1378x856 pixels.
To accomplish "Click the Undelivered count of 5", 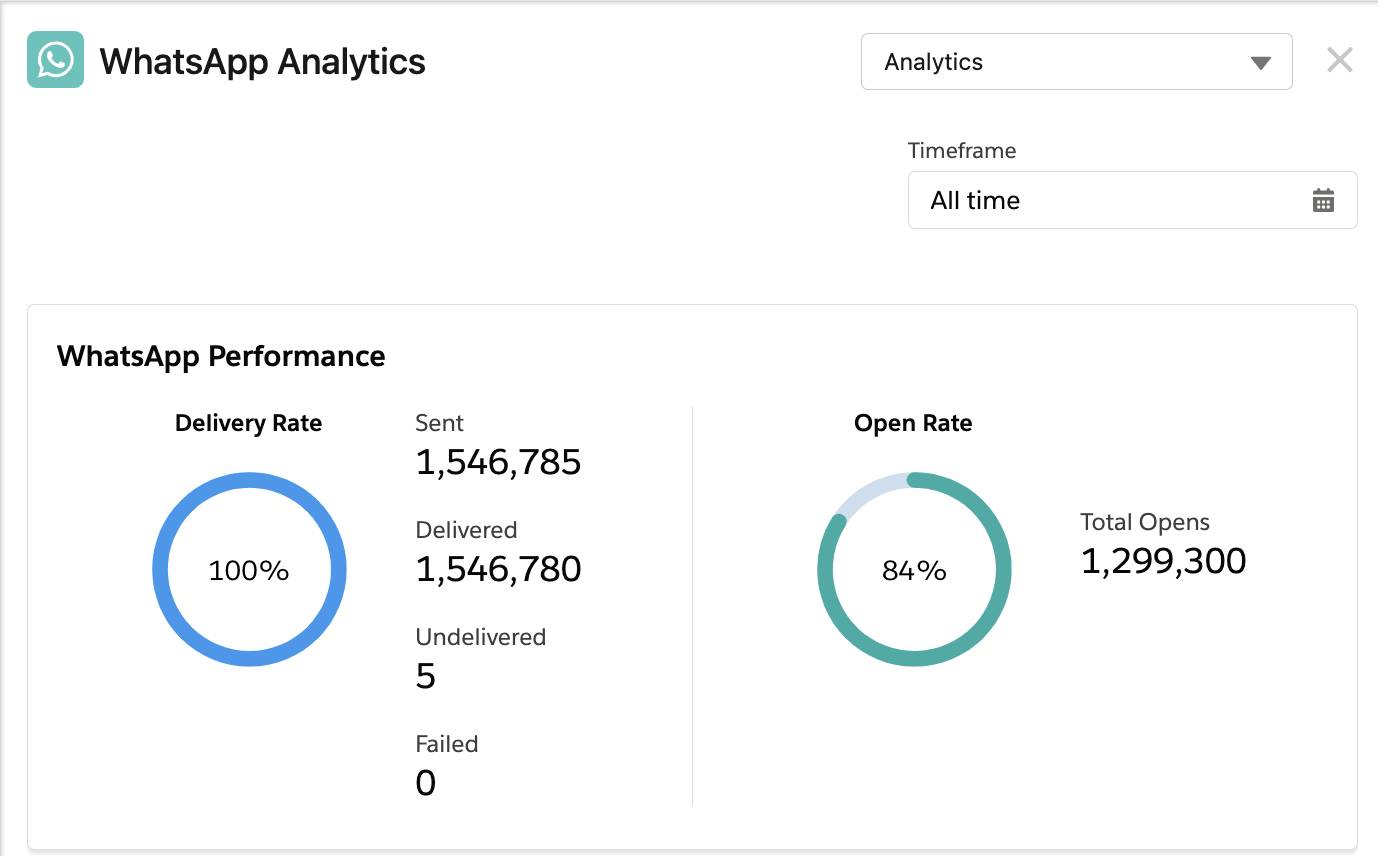I will [426, 676].
